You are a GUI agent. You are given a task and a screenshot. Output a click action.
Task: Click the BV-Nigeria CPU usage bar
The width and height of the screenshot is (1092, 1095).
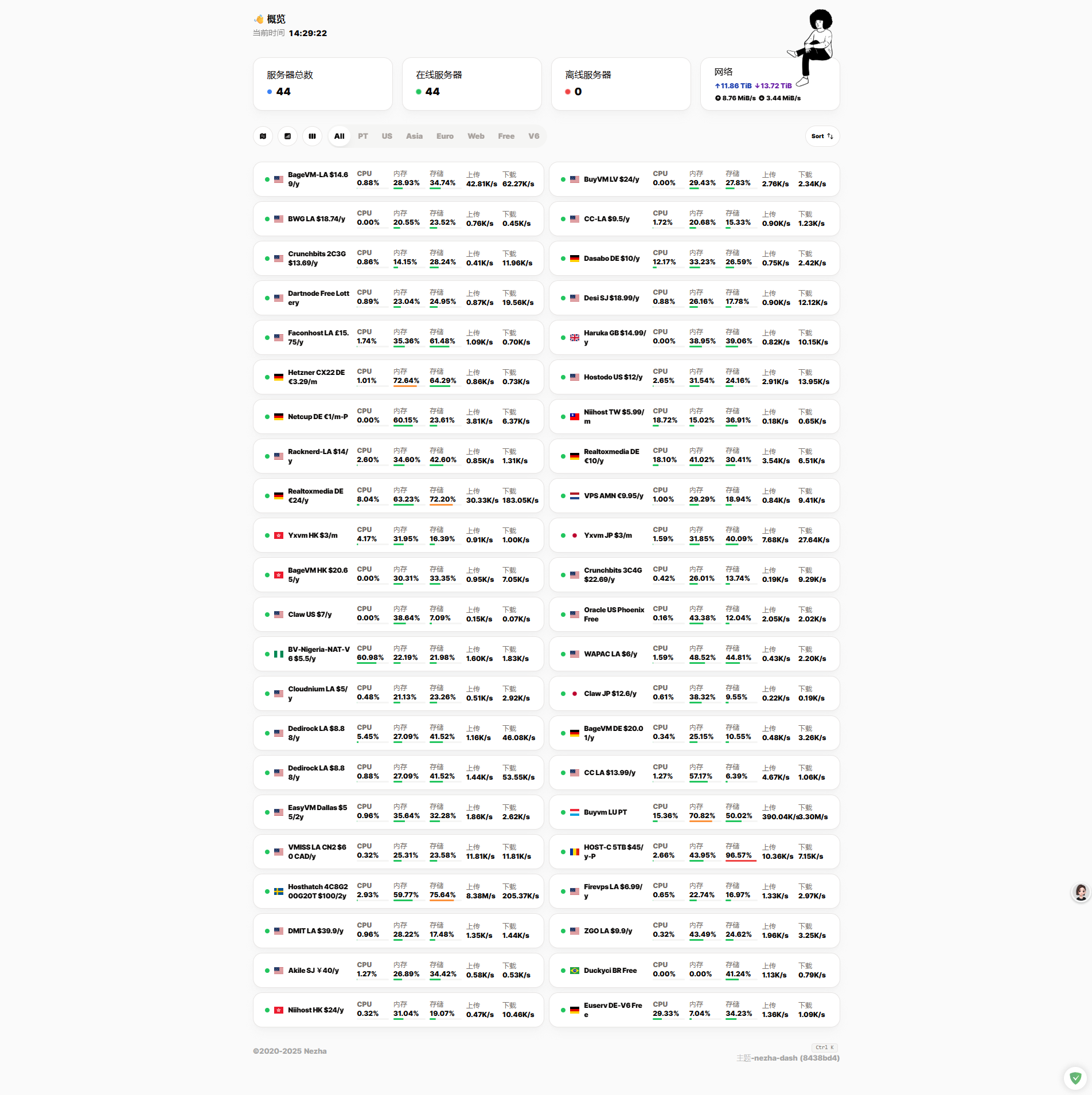click(x=372, y=663)
